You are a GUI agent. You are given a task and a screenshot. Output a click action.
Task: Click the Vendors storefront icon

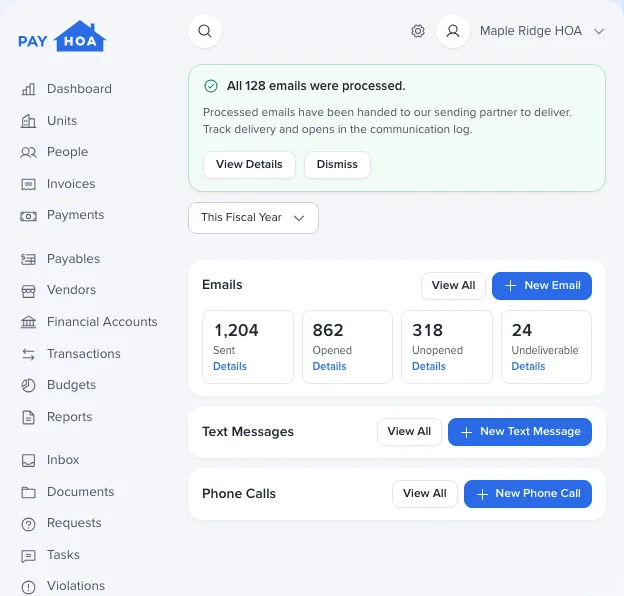[28, 291]
